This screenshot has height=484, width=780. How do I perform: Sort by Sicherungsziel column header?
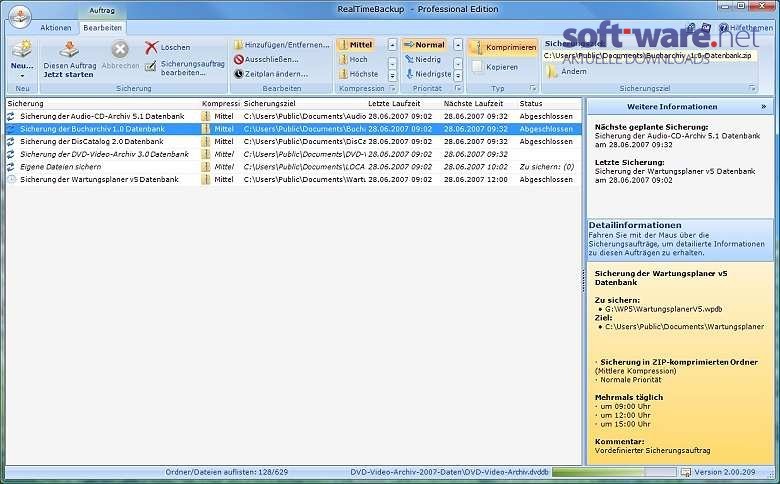click(x=304, y=103)
